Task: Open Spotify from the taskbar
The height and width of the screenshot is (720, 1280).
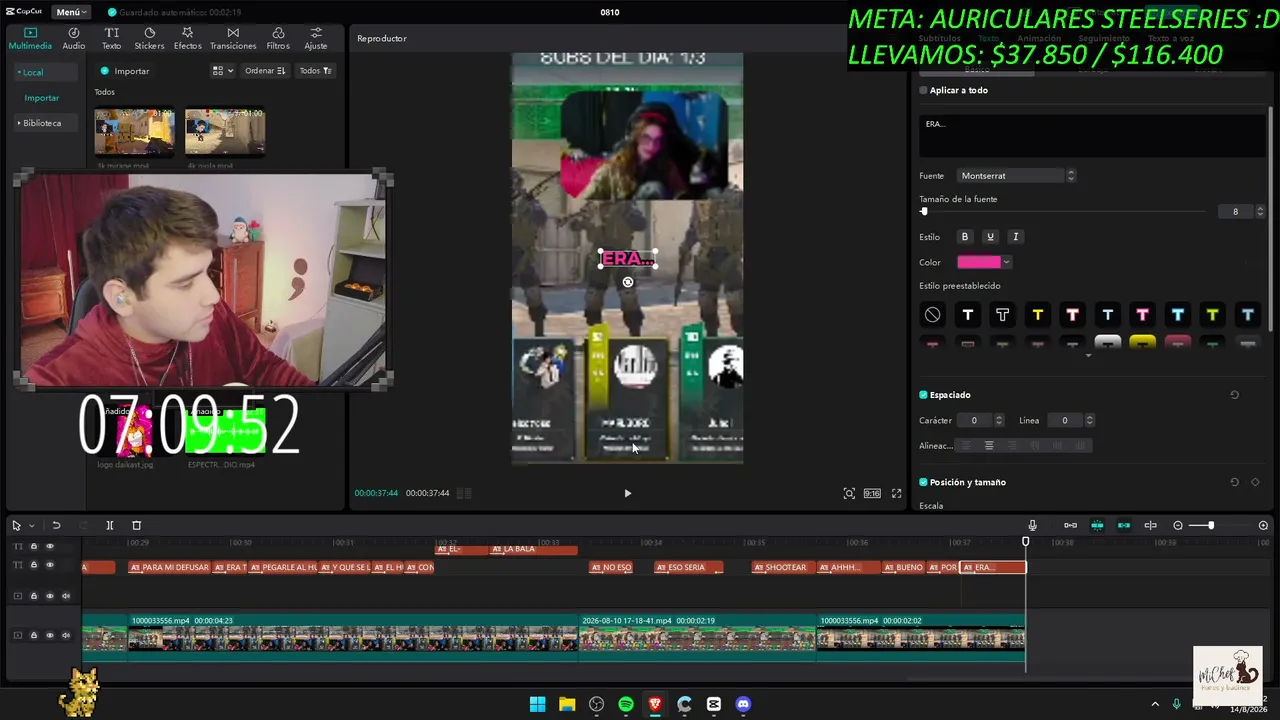Action: [626, 704]
